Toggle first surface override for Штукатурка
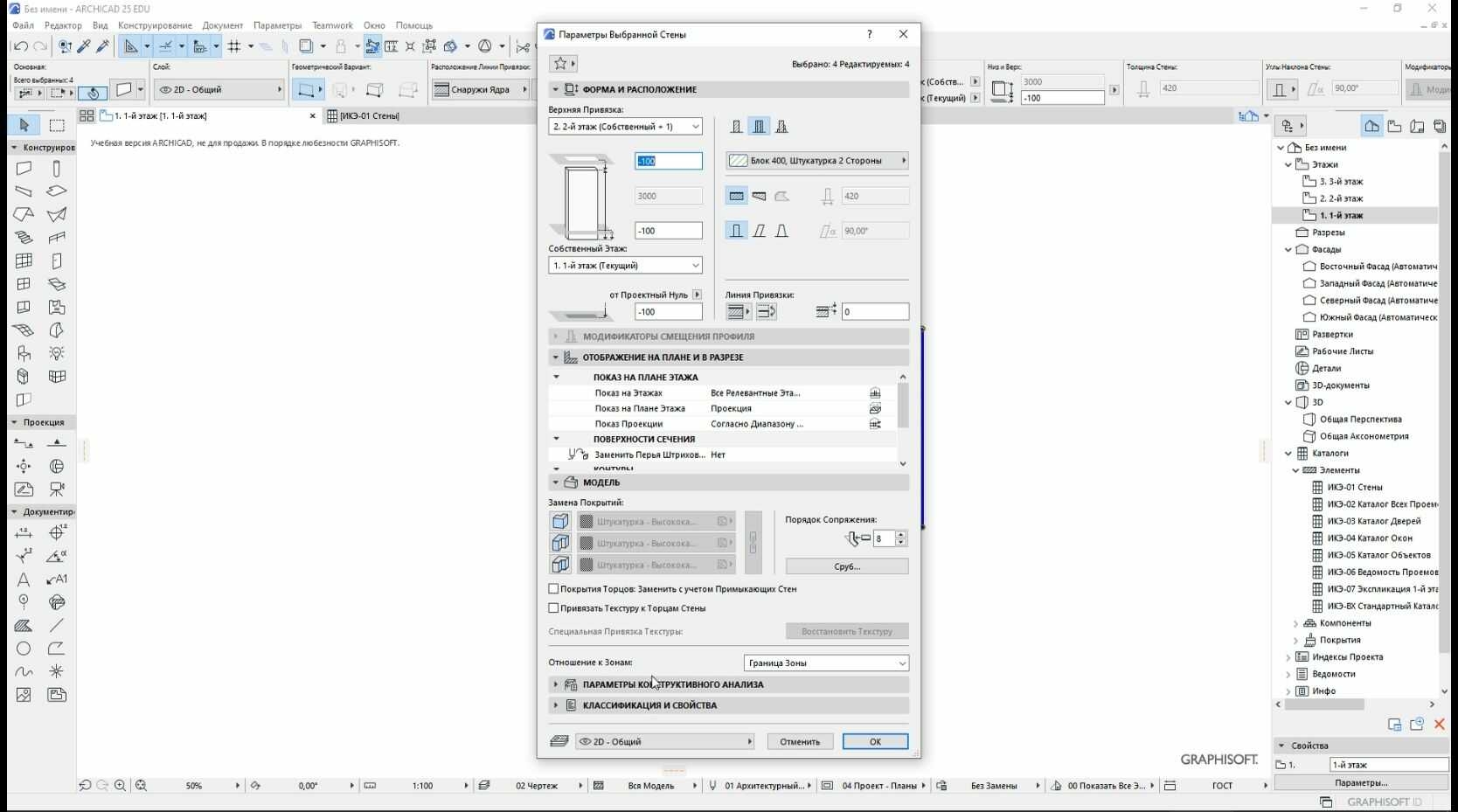The image size is (1458, 812). click(560, 522)
